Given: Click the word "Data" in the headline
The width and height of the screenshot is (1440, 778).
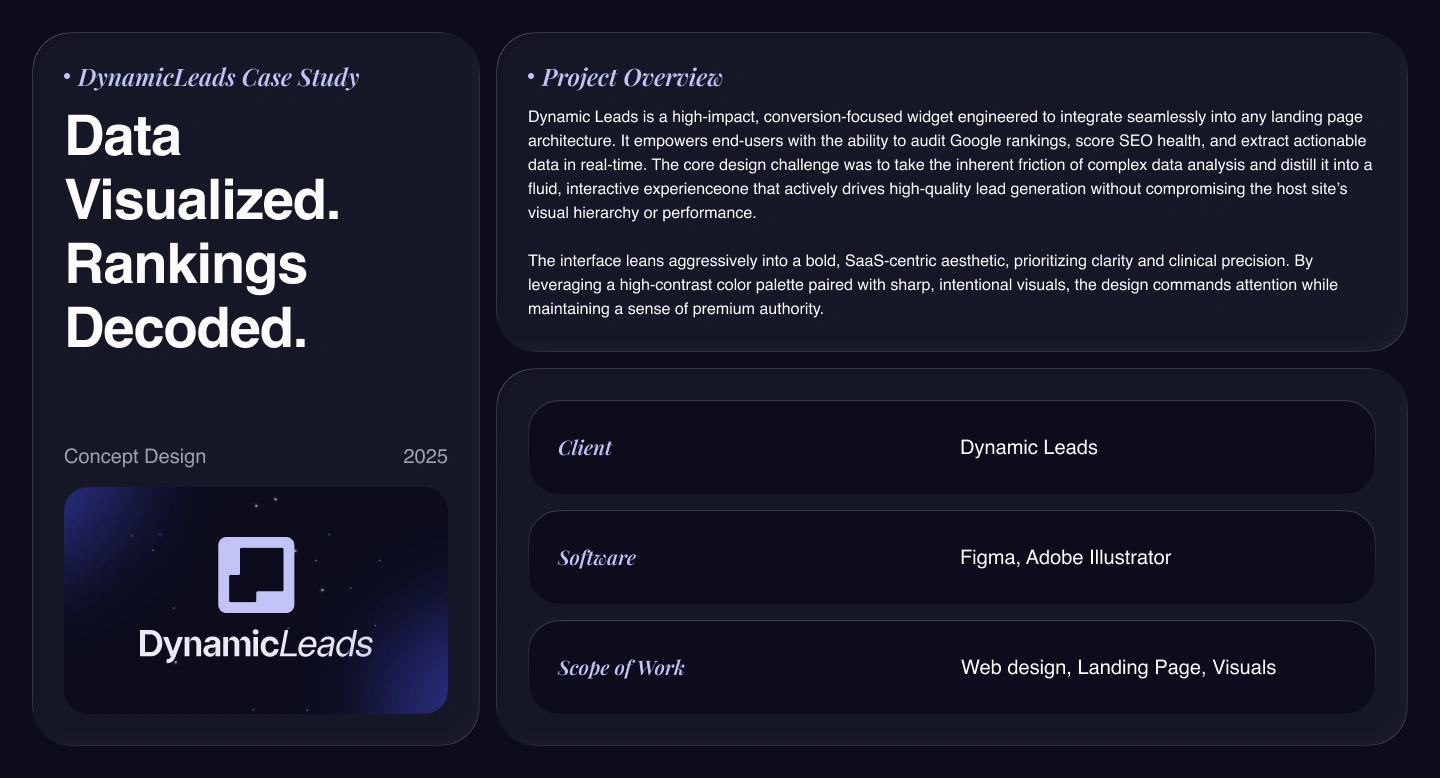Looking at the screenshot, I should (x=123, y=136).
